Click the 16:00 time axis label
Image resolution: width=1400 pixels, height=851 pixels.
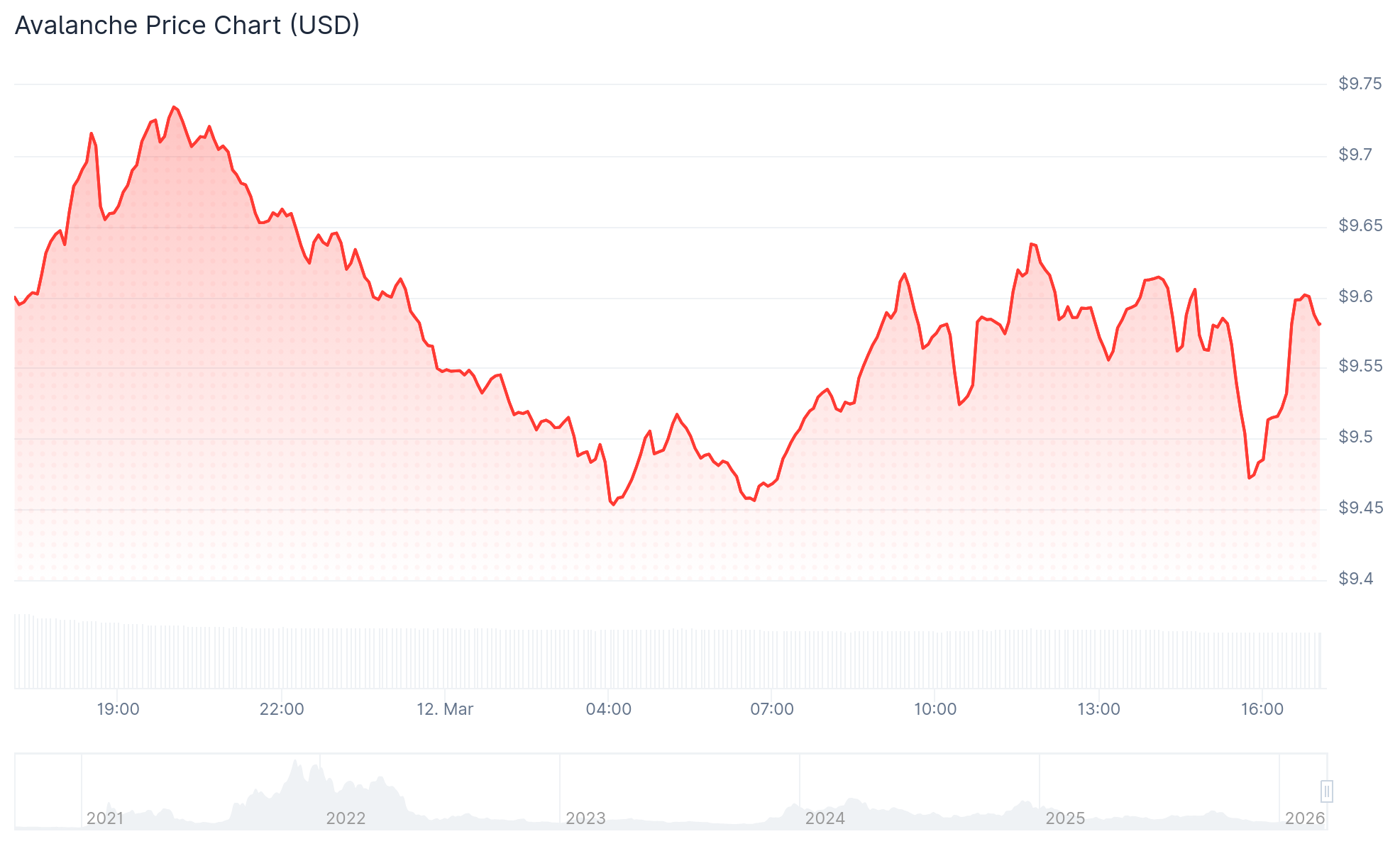(x=1262, y=709)
